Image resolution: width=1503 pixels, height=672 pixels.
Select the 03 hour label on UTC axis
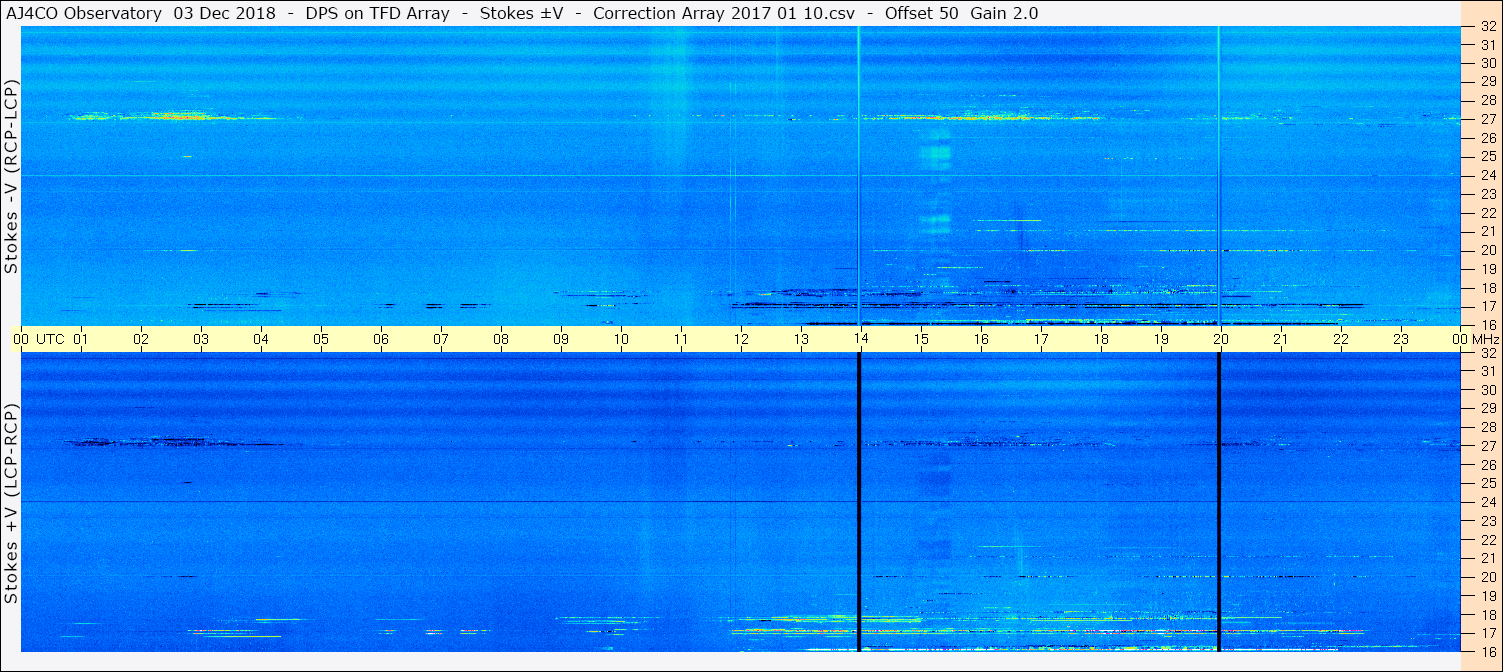pos(201,339)
